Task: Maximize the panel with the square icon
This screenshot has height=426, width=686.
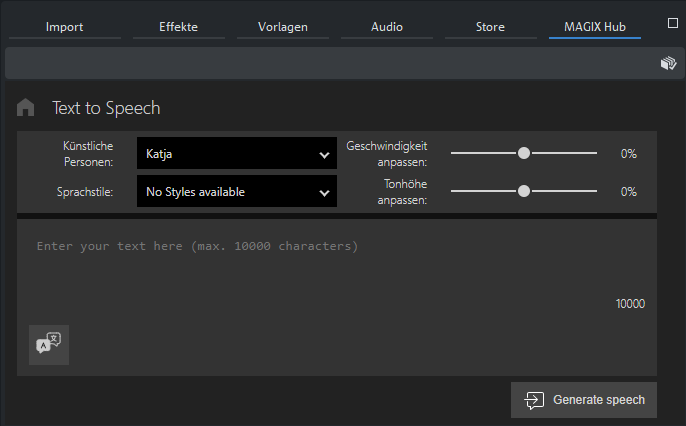Action: pos(673,23)
